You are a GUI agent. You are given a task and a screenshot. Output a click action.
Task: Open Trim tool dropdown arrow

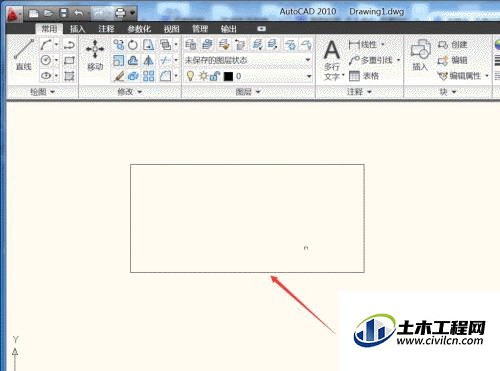point(176,60)
